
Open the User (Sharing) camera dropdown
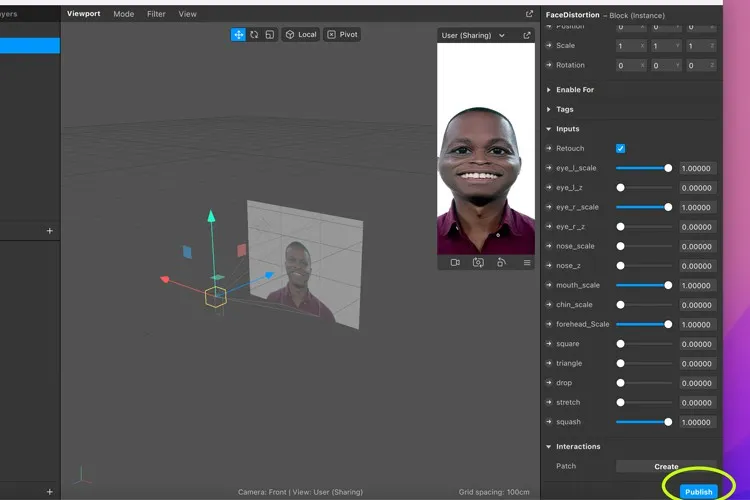pyautogui.click(x=473, y=35)
